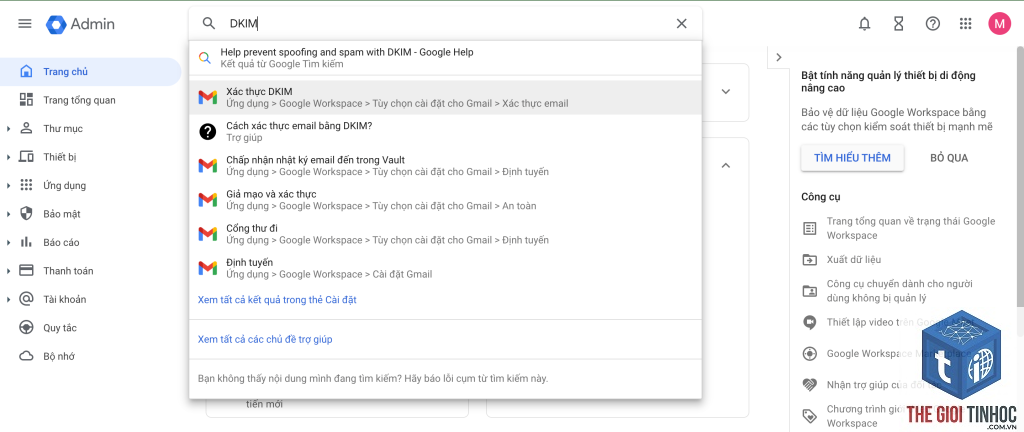Open the Google apps grid
The width and height of the screenshot is (1024, 432).
pyautogui.click(x=965, y=24)
